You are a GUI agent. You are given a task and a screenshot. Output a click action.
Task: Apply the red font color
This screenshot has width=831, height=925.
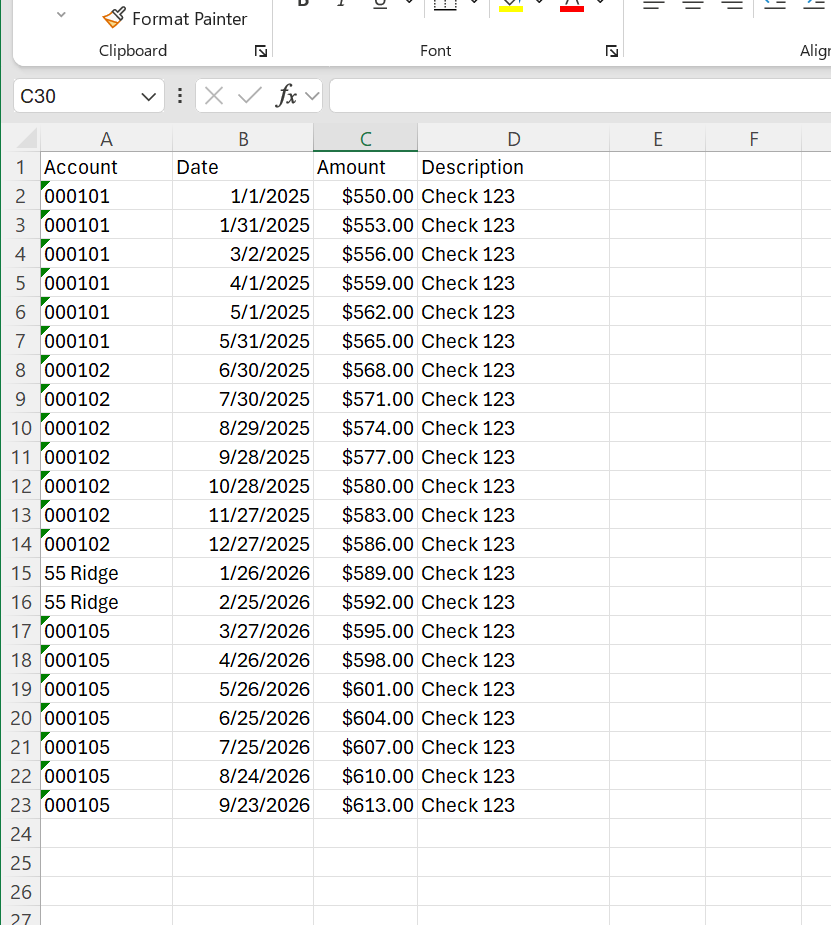click(x=571, y=6)
